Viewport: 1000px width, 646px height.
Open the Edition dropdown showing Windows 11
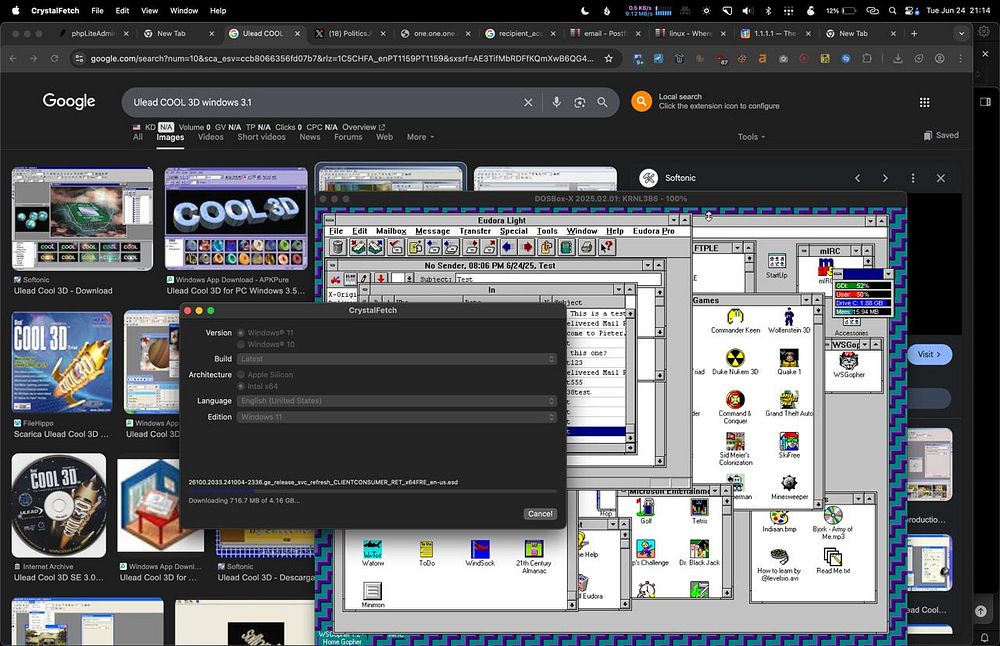[396, 417]
